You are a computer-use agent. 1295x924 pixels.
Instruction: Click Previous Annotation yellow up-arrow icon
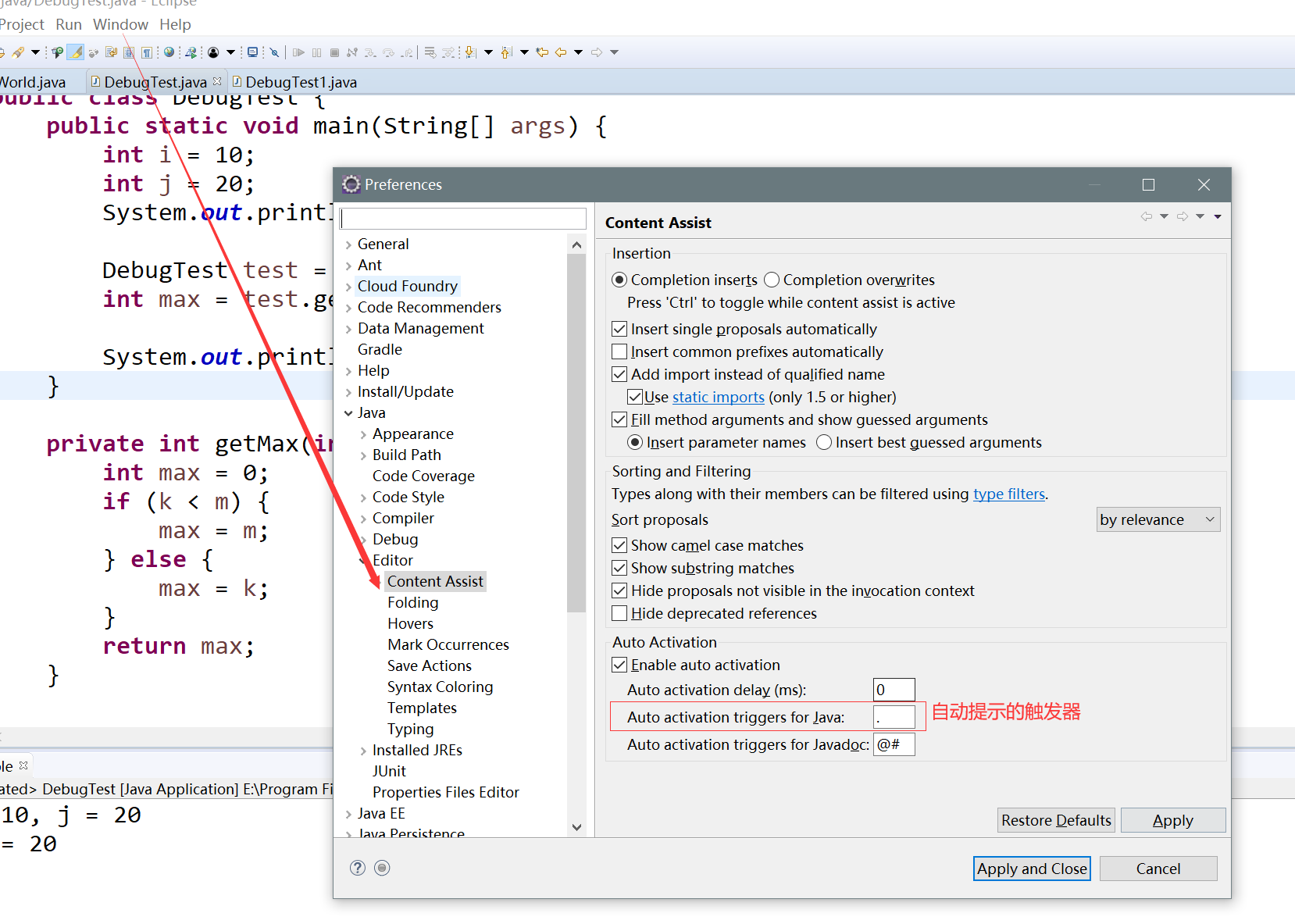pos(506,52)
